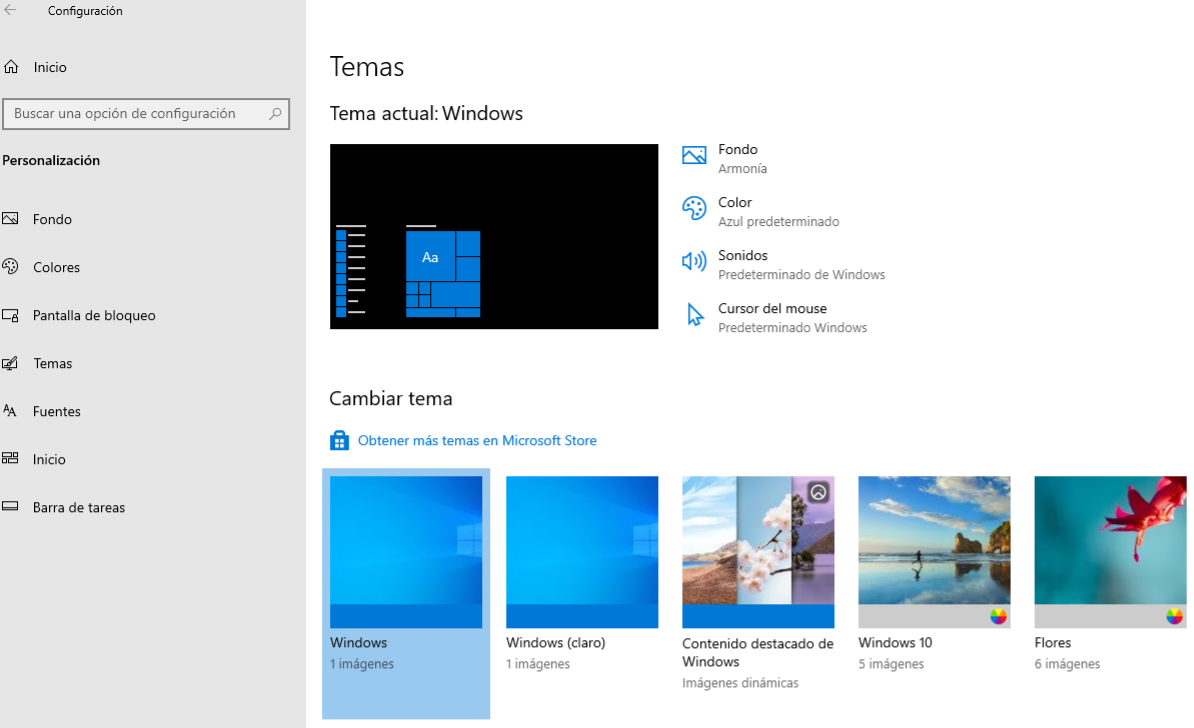This screenshot has height=728, width=1194.
Task: Click the 'Personalización' section label
Action: tap(51, 160)
